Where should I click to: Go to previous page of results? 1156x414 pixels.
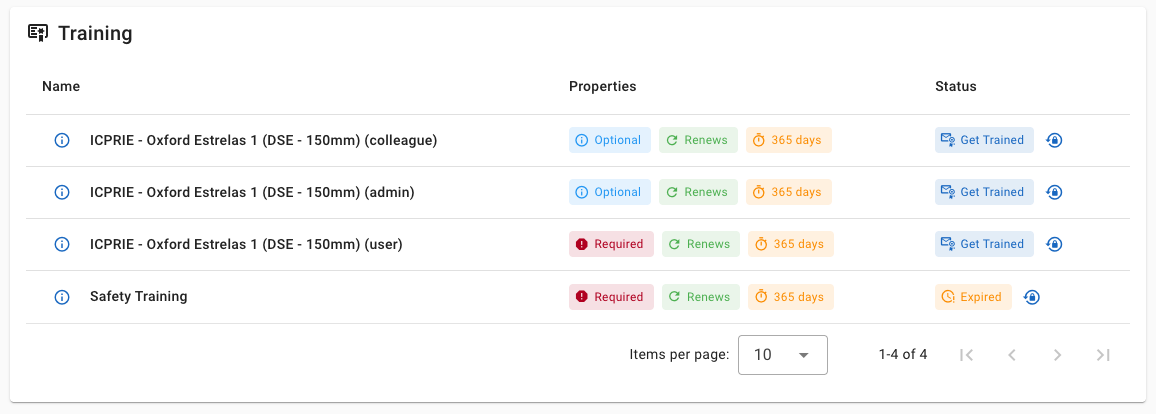pyautogui.click(x=1011, y=355)
